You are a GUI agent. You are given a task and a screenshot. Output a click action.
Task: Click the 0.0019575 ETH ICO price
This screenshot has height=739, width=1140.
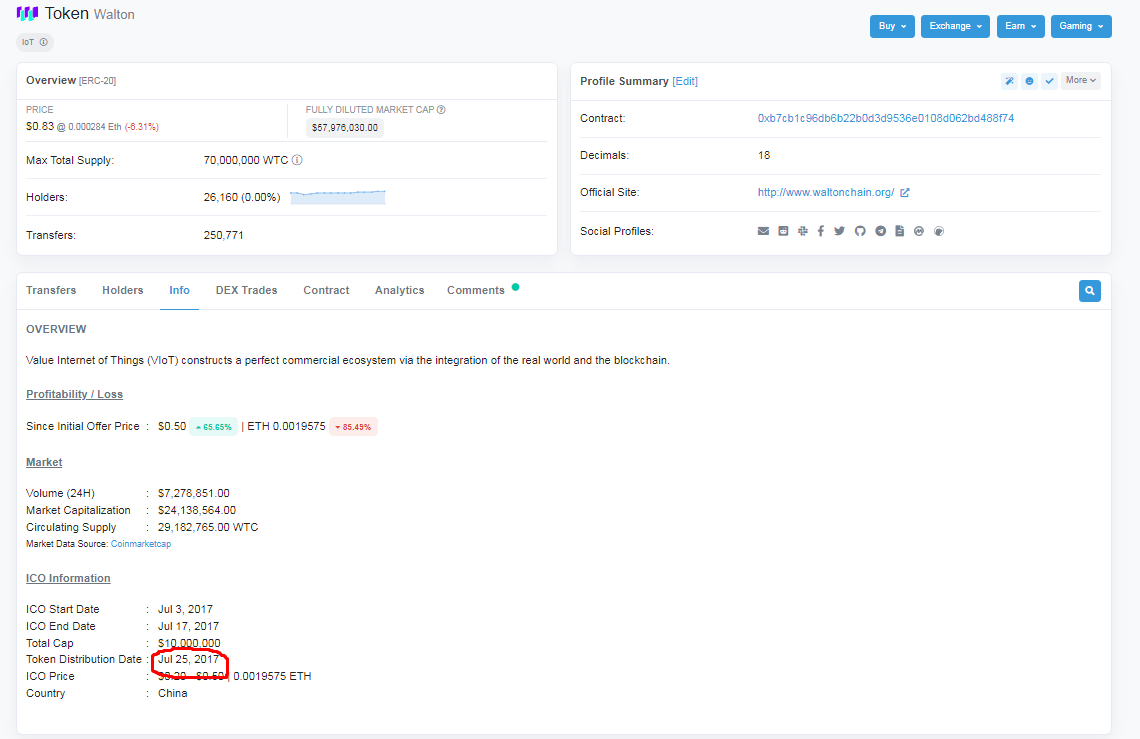point(273,676)
